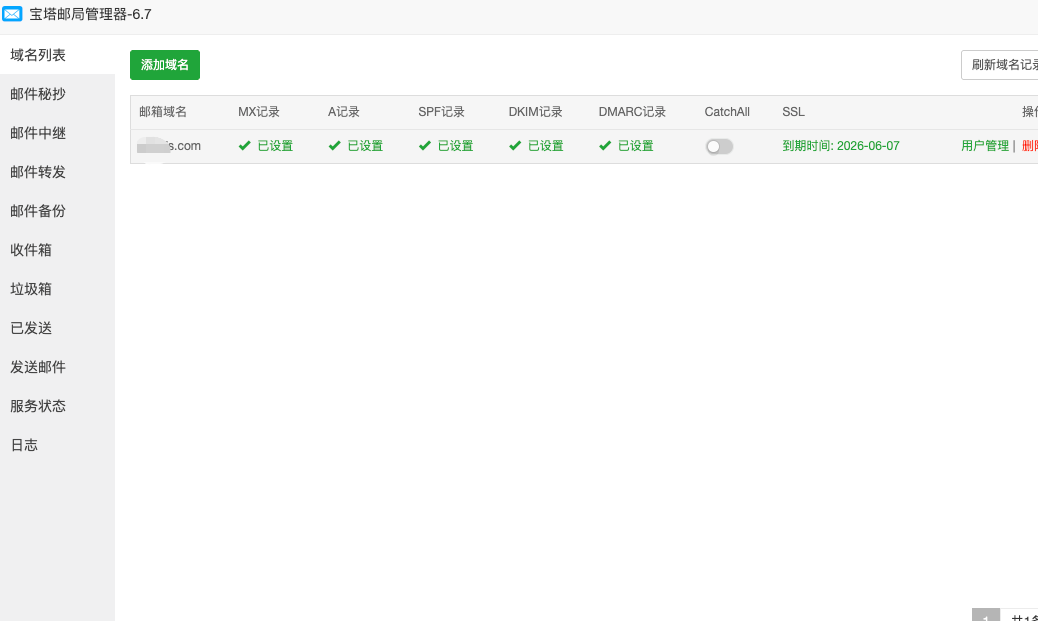
Task: Click the DKIM记录 green checkmark icon
Action: (515, 146)
